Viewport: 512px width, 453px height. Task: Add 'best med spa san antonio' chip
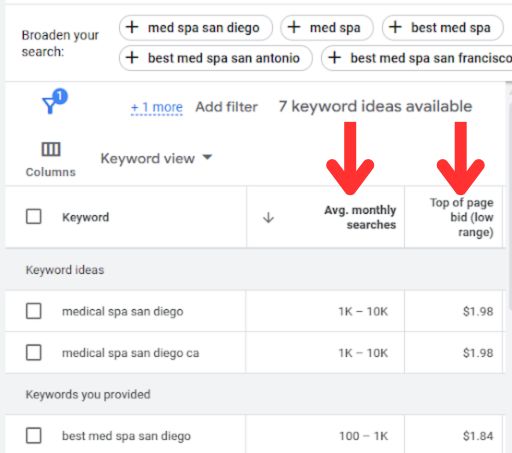coord(216,58)
